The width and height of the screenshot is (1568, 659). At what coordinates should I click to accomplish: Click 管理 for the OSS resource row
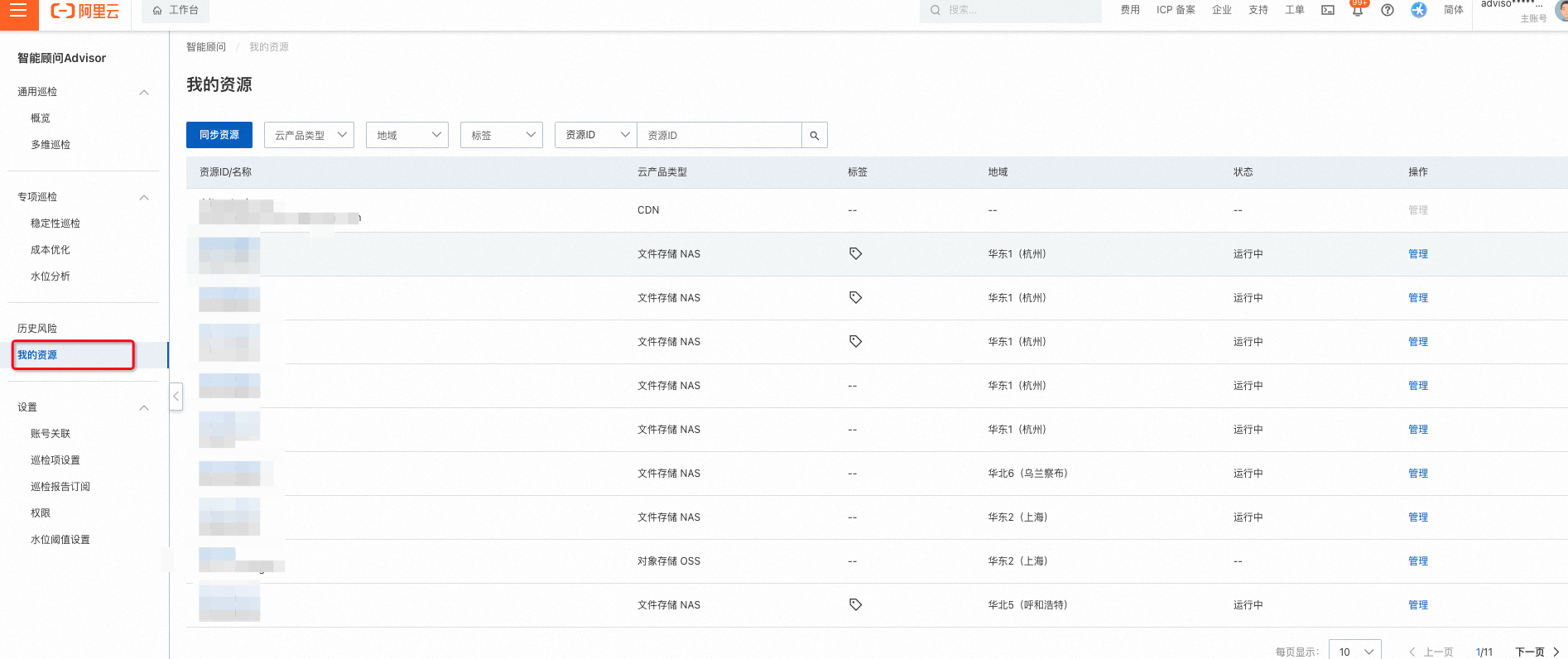click(1418, 561)
